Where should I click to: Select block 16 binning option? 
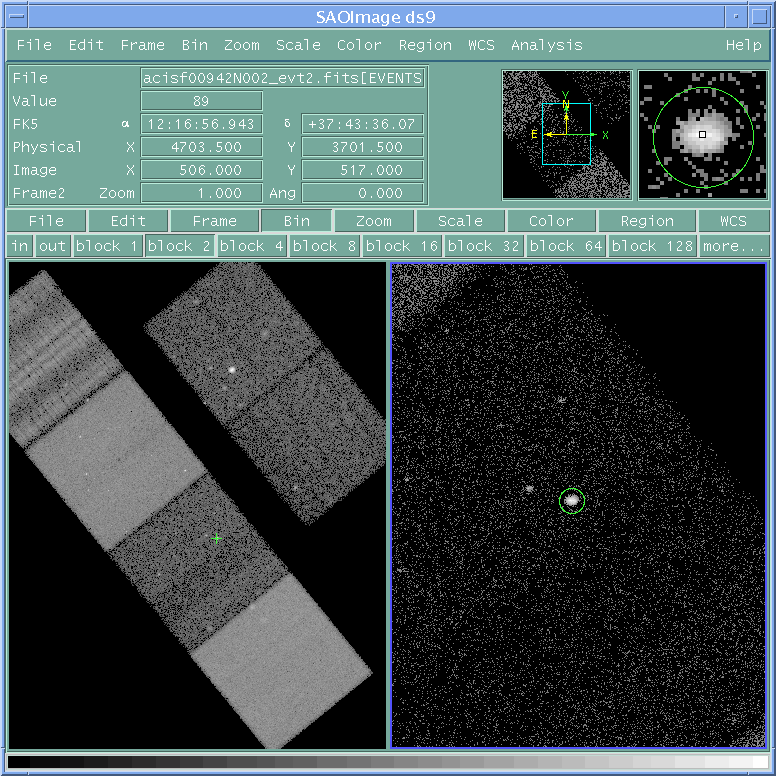click(x=400, y=246)
